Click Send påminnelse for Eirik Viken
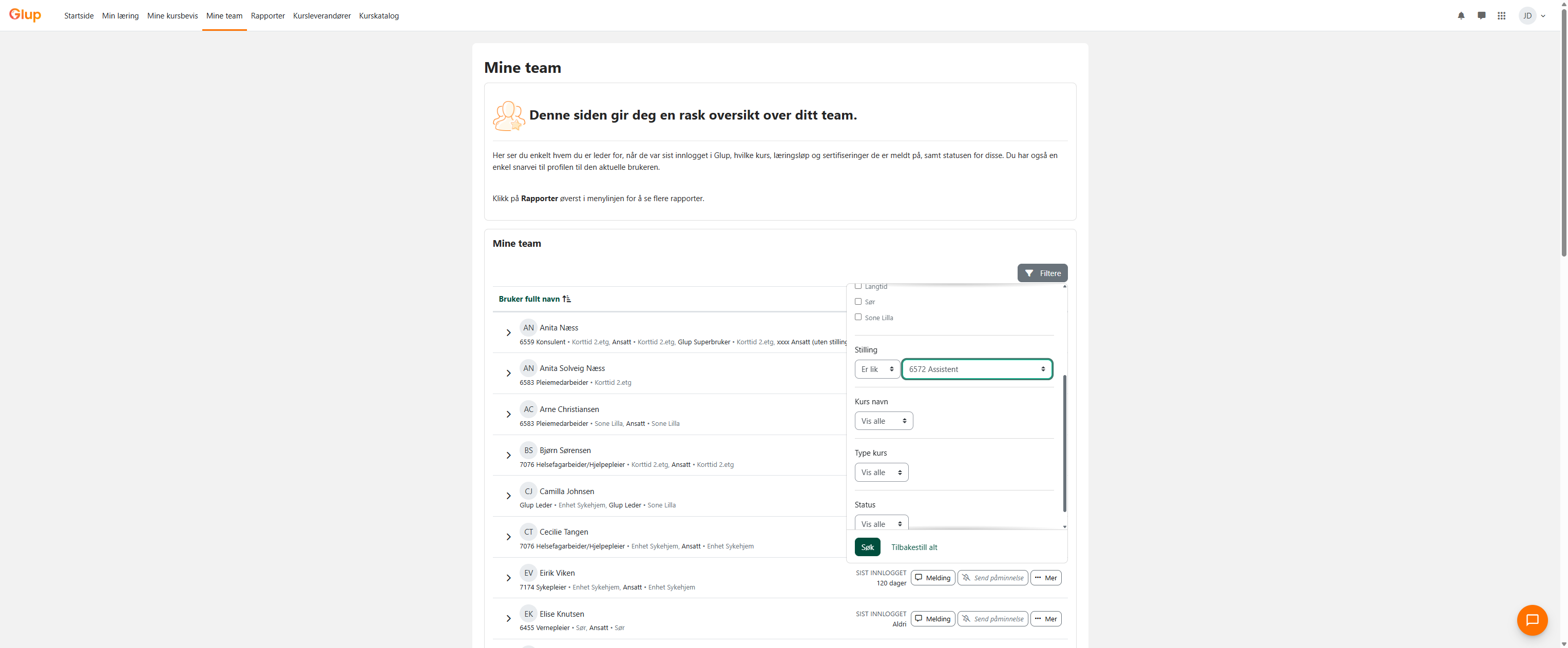 point(993,578)
